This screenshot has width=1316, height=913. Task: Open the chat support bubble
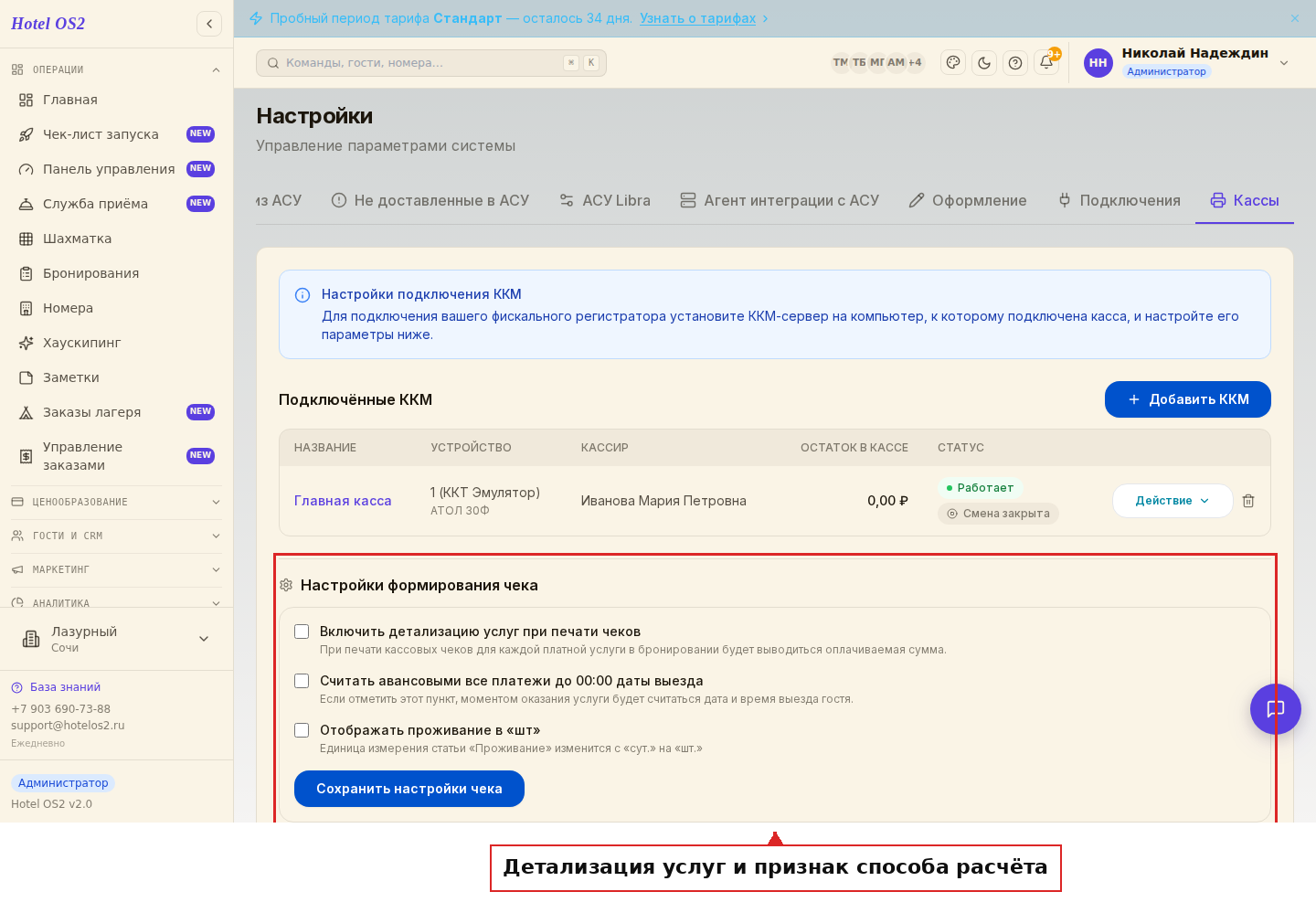[1276, 709]
